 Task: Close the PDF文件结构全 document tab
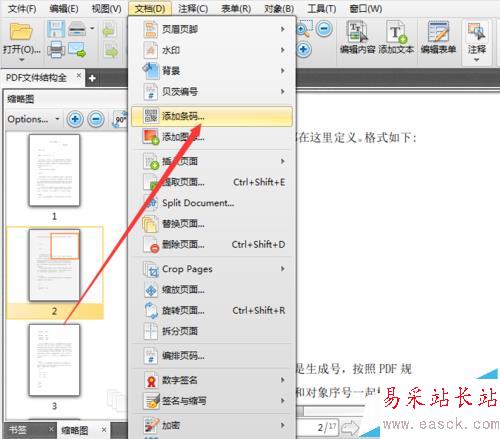pos(79,76)
